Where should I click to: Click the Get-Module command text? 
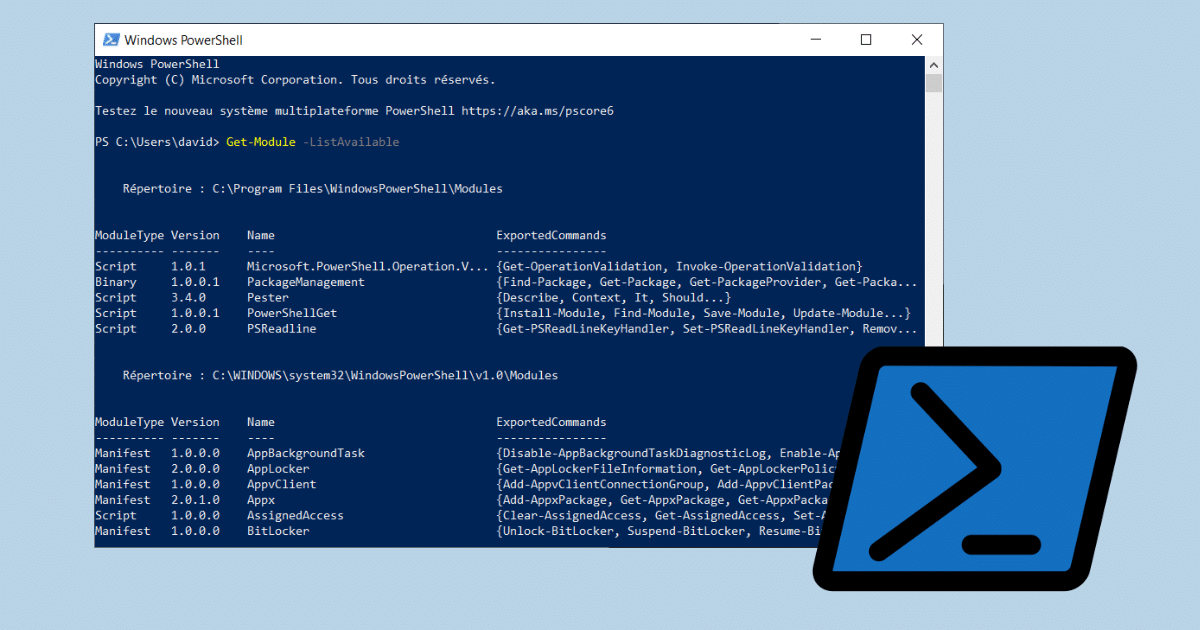coord(261,142)
